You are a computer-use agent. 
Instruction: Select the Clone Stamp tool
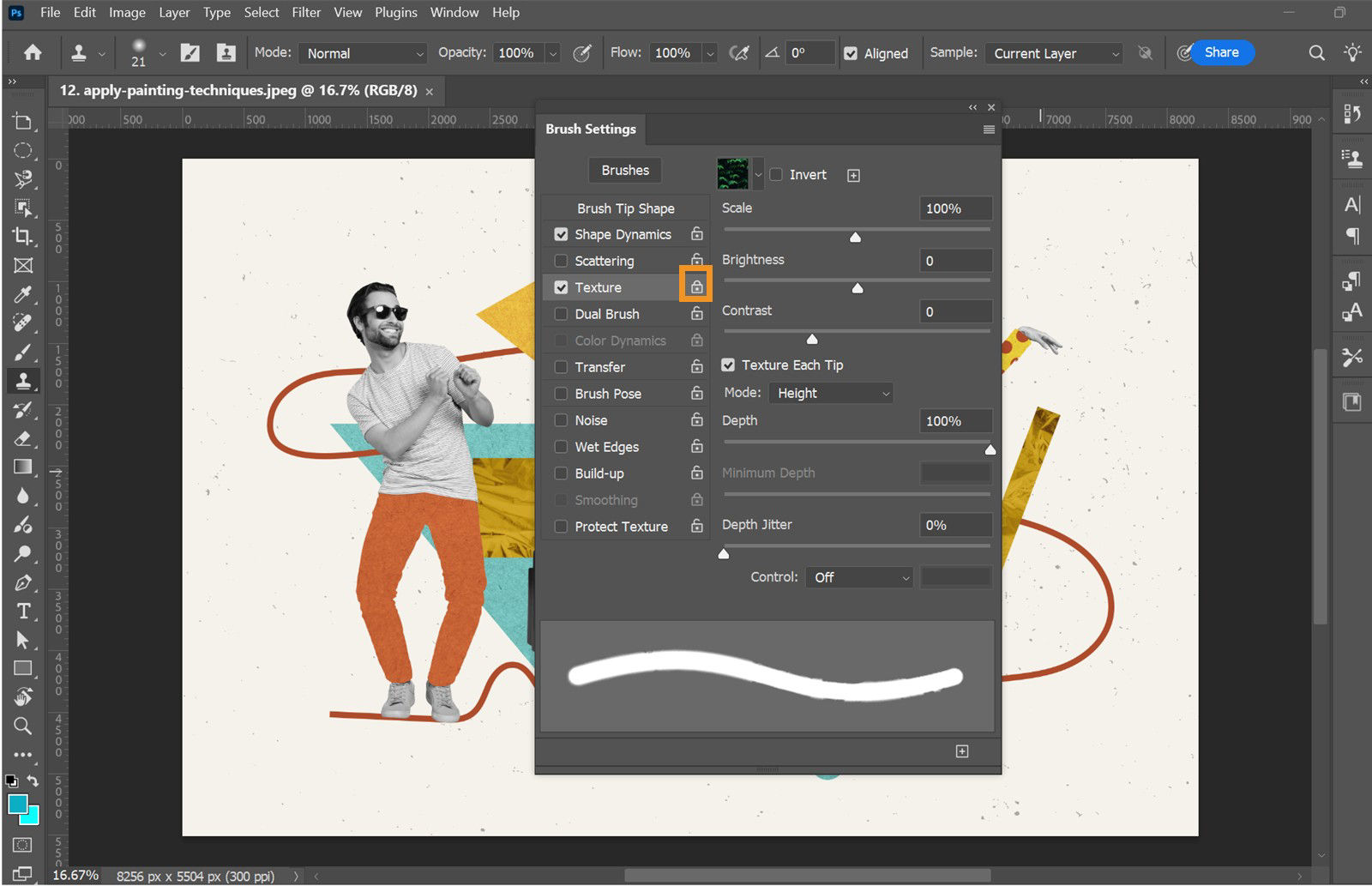[23, 381]
